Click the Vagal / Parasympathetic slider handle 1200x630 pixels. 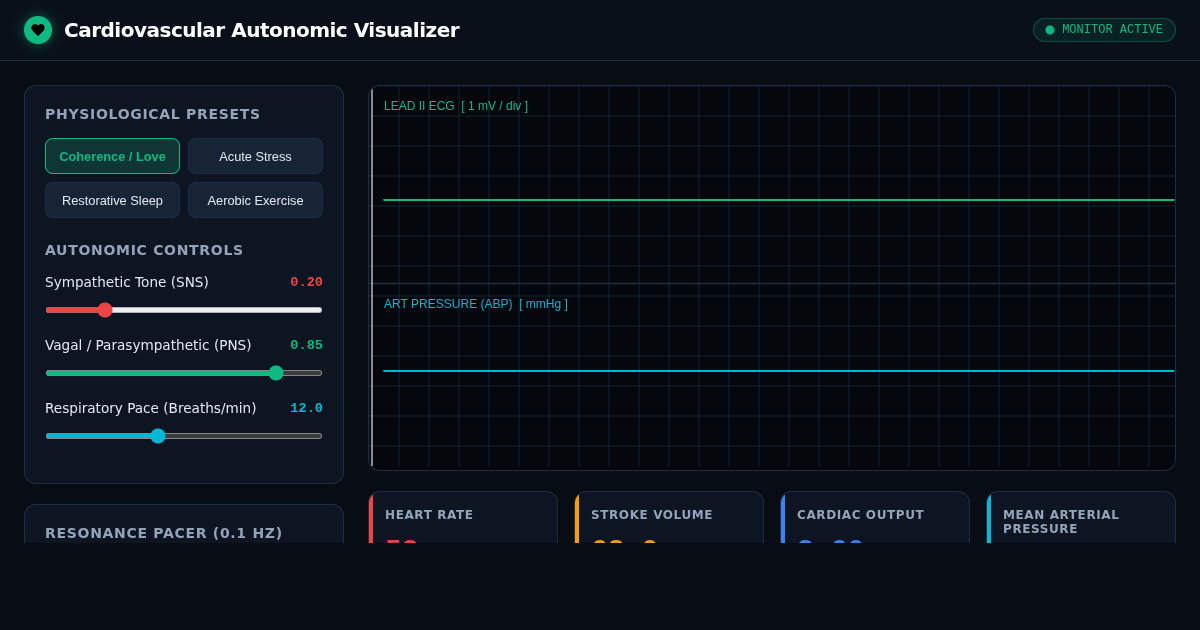pos(276,373)
